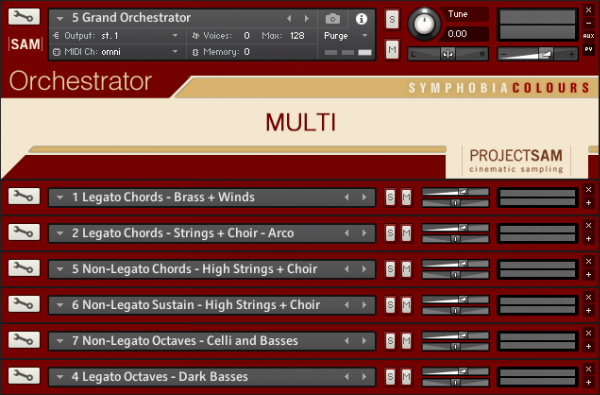The width and height of the screenshot is (600, 395).
Task: Minimize the Grand Orchestrator header view
Action: coord(589,23)
